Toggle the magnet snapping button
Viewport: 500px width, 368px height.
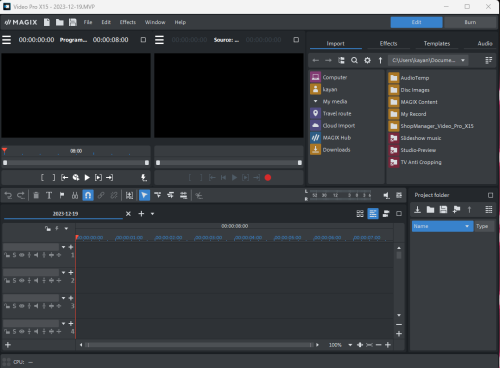coord(88,195)
